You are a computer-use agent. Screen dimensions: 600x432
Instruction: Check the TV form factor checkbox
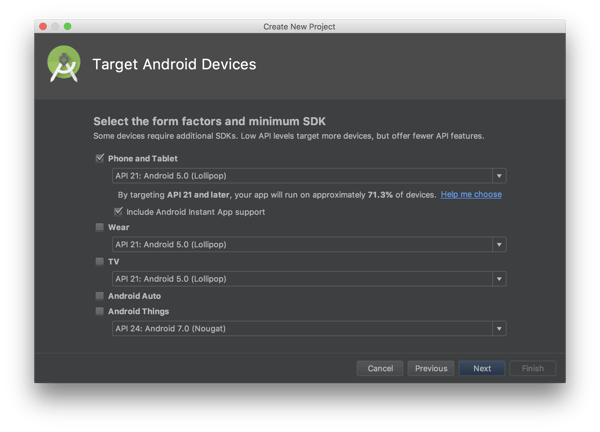100,261
